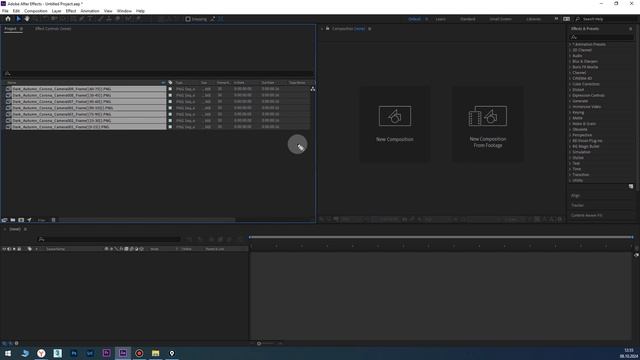640x360 pixels.
Task: Open File Explorer from the taskbar
Action: point(156,353)
